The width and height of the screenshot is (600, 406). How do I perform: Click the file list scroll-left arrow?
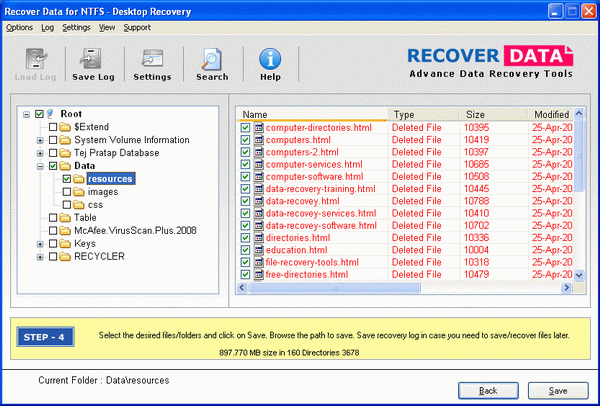(242, 287)
